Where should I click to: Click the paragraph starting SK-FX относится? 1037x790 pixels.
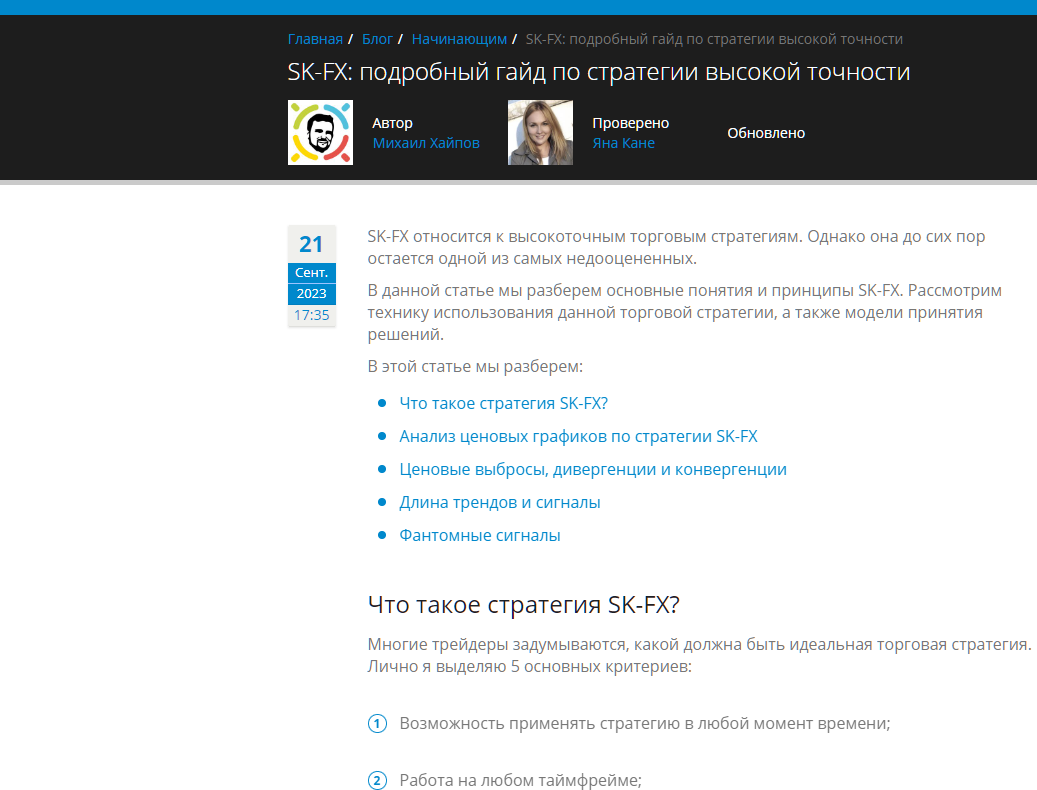click(x=676, y=247)
